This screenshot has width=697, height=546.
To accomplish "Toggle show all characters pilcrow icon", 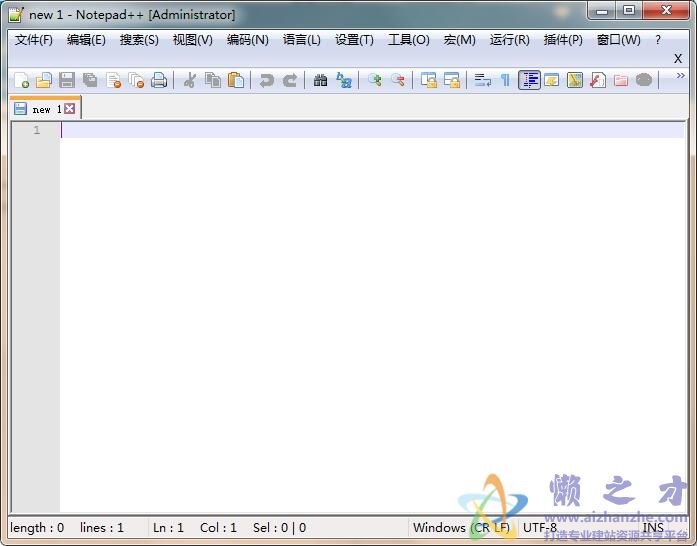I will [x=505, y=80].
